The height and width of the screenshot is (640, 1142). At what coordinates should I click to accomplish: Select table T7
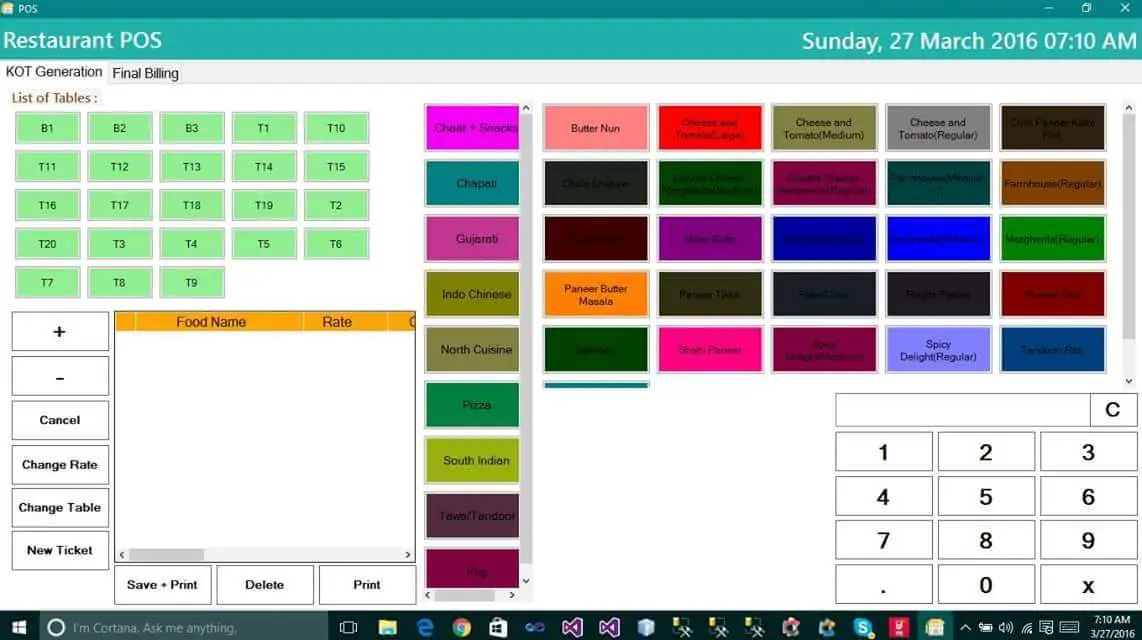coord(47,283)
